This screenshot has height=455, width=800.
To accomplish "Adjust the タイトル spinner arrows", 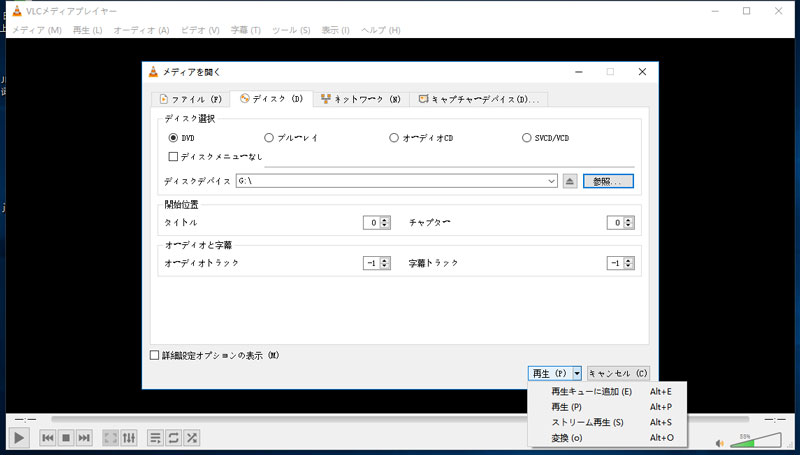I will (x=385, y=222).
